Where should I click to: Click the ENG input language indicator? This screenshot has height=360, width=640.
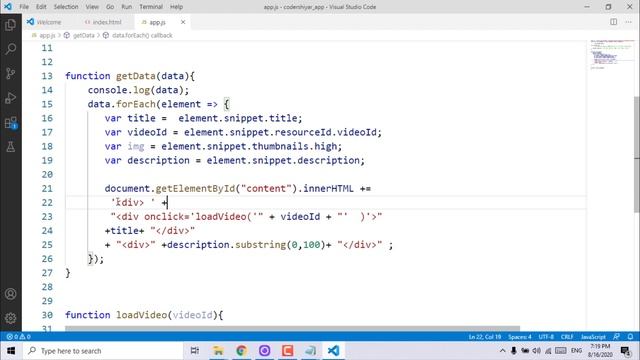(576, 351)
